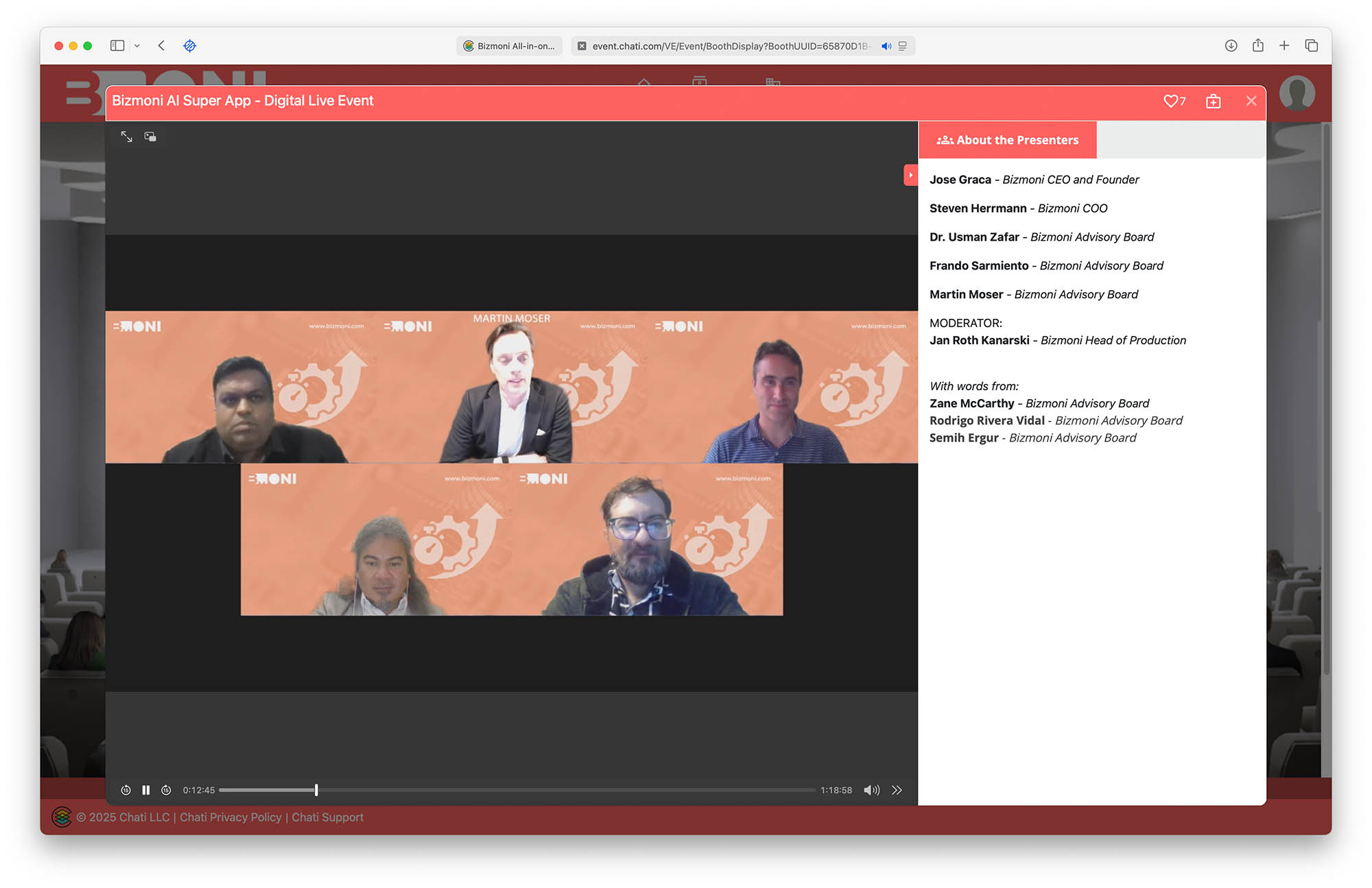Mute the tab audio speaker icon
The image size is (1372, 888).
(886, 46)
